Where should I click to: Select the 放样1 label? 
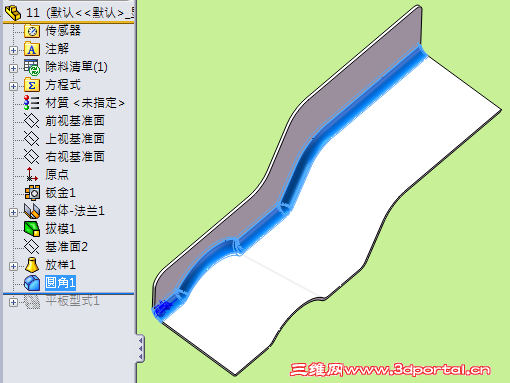[x=60, y=265]
